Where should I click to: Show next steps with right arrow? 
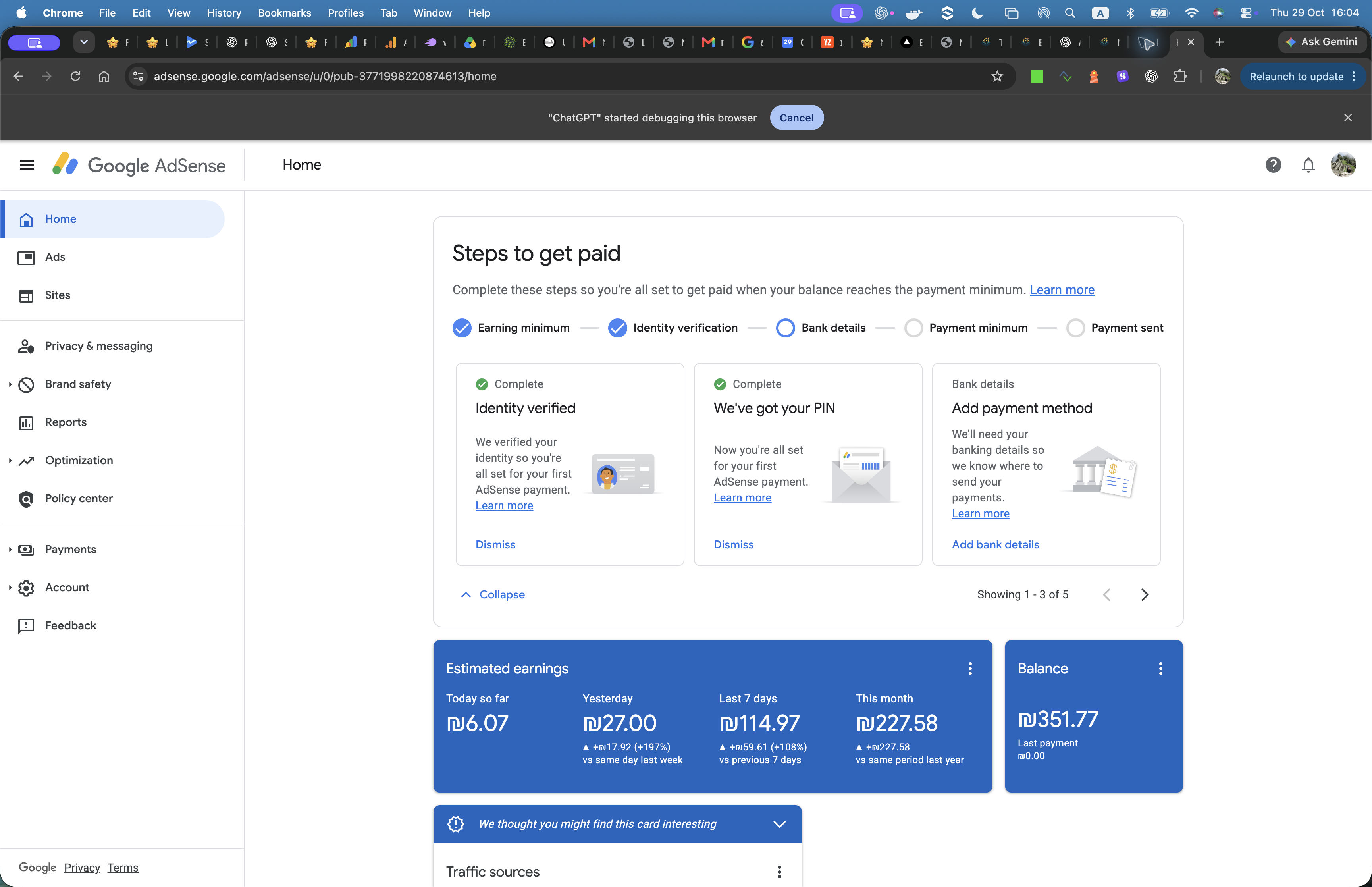tap(1145, 594)
